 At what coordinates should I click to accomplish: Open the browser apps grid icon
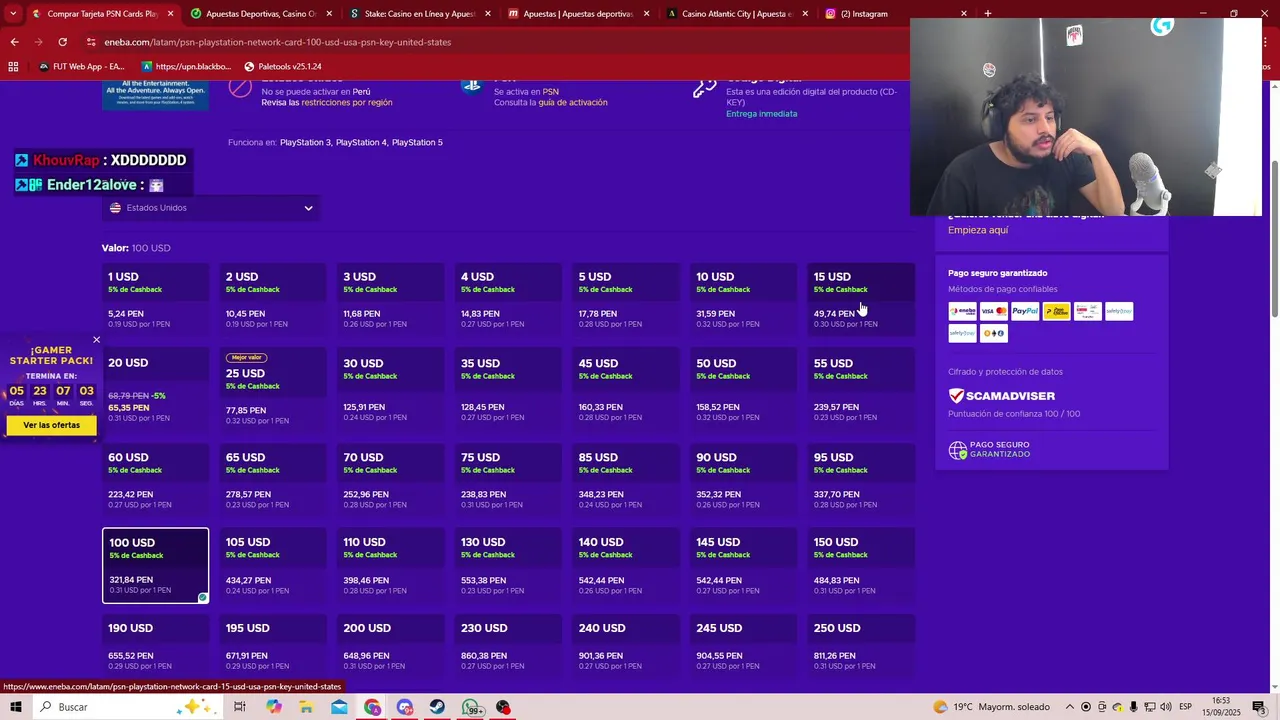pos(13,67)
